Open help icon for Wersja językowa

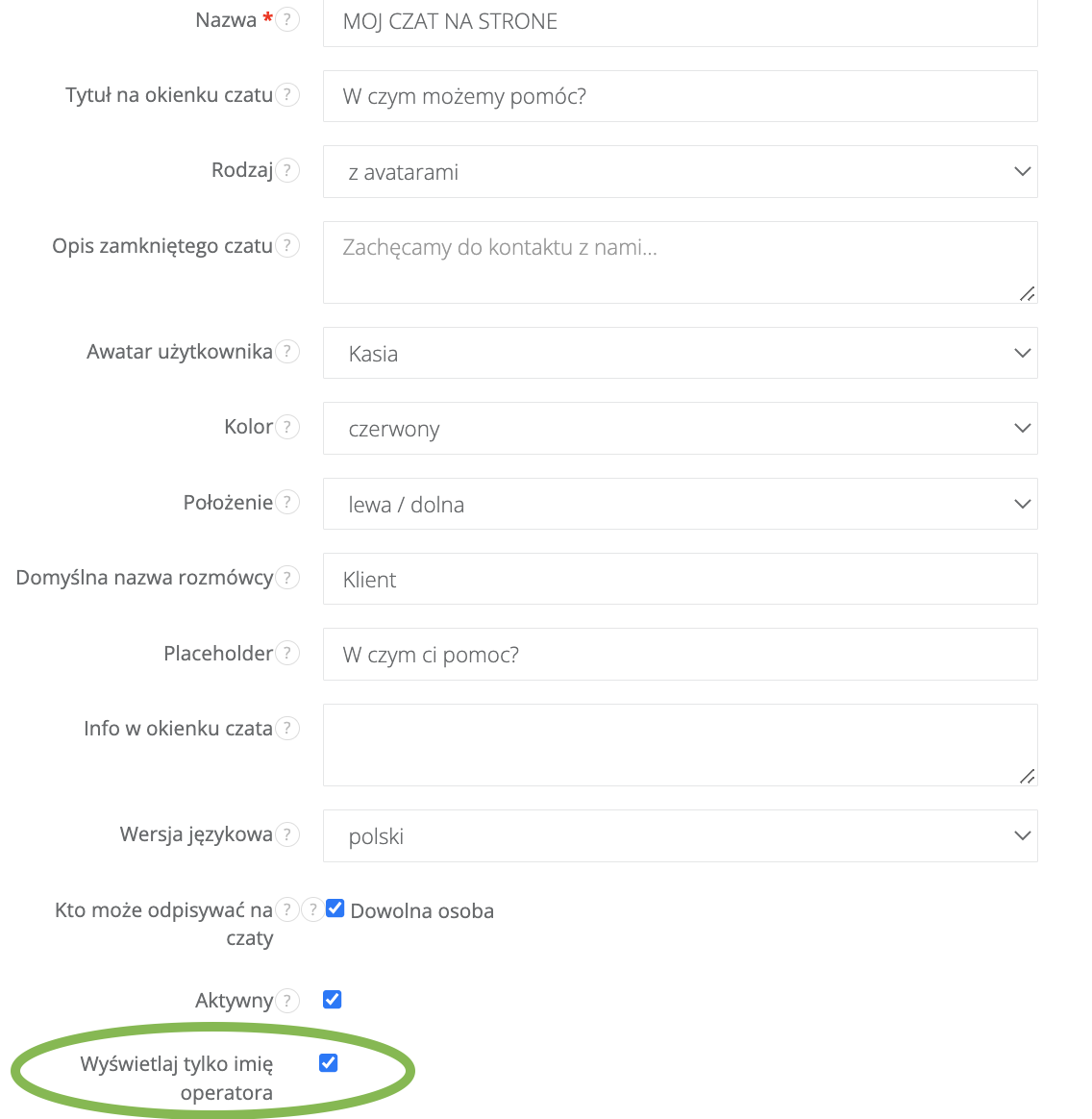[286, 834]
